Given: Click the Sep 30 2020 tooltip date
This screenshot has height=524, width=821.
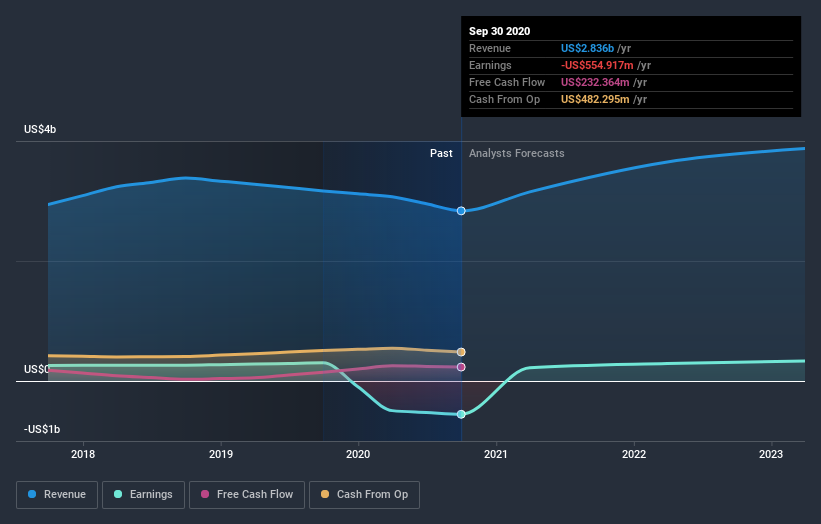Looking at the screenshot, I should click(x=500, y=31).
